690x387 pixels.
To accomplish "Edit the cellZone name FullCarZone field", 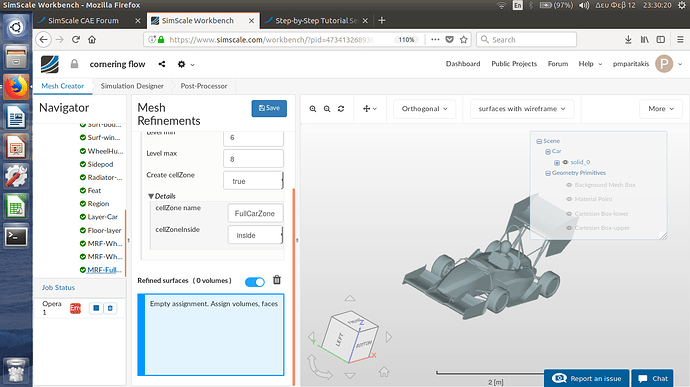I will pos(255,213).
